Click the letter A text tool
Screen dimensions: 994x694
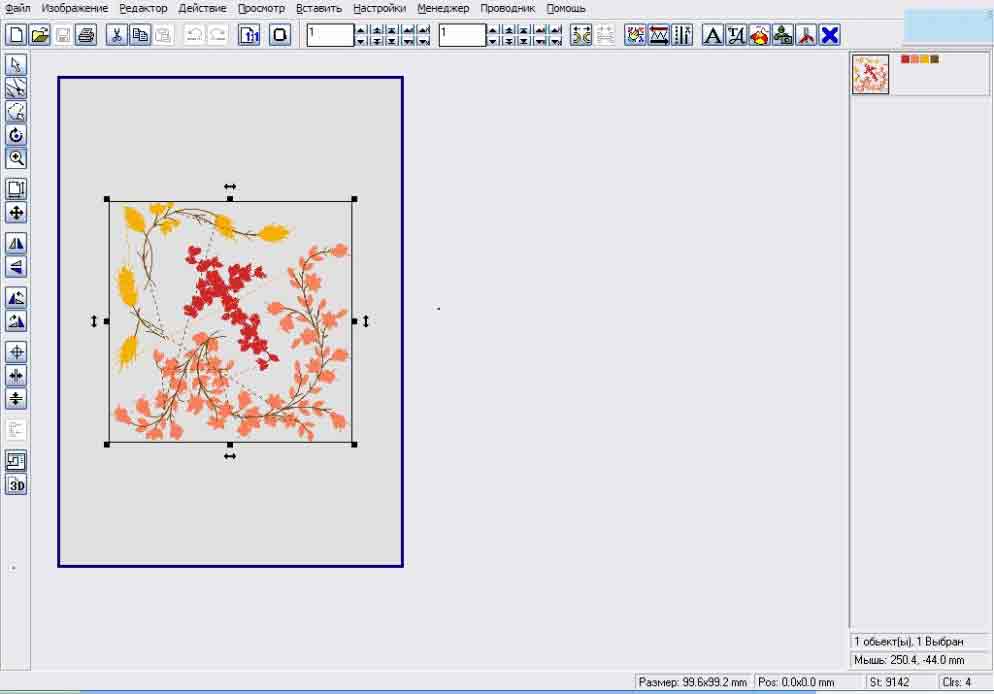pos(712,36)
